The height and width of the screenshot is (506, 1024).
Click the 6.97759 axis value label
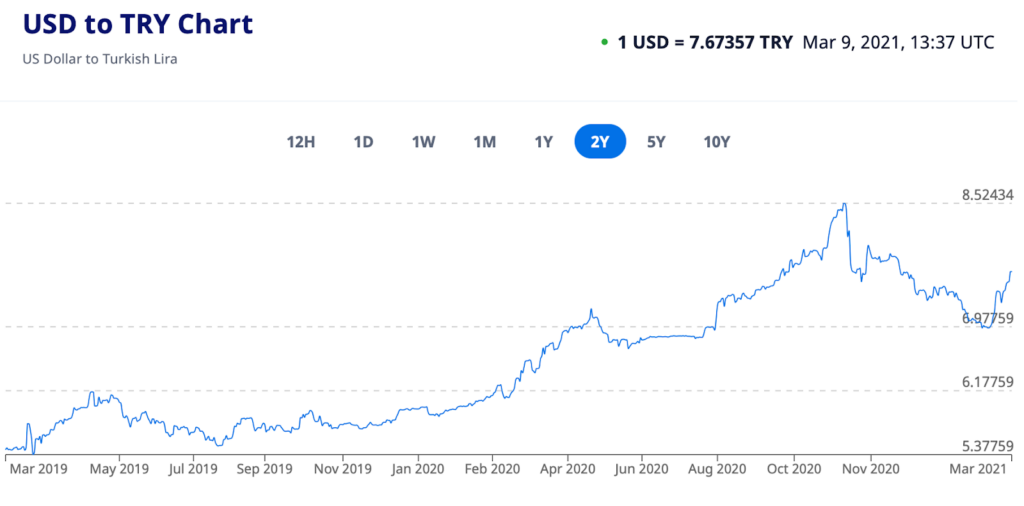987,318
